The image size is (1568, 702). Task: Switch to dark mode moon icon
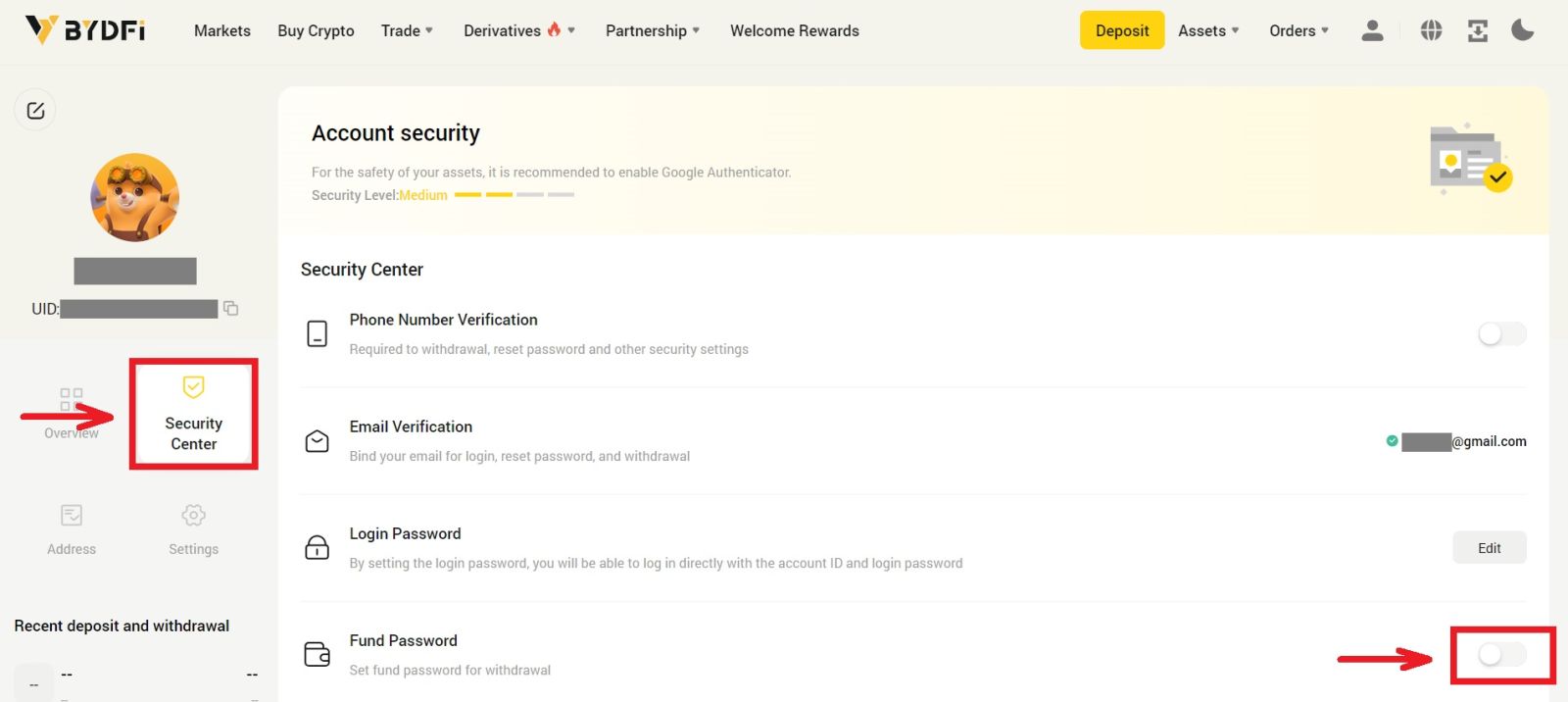1522,30
